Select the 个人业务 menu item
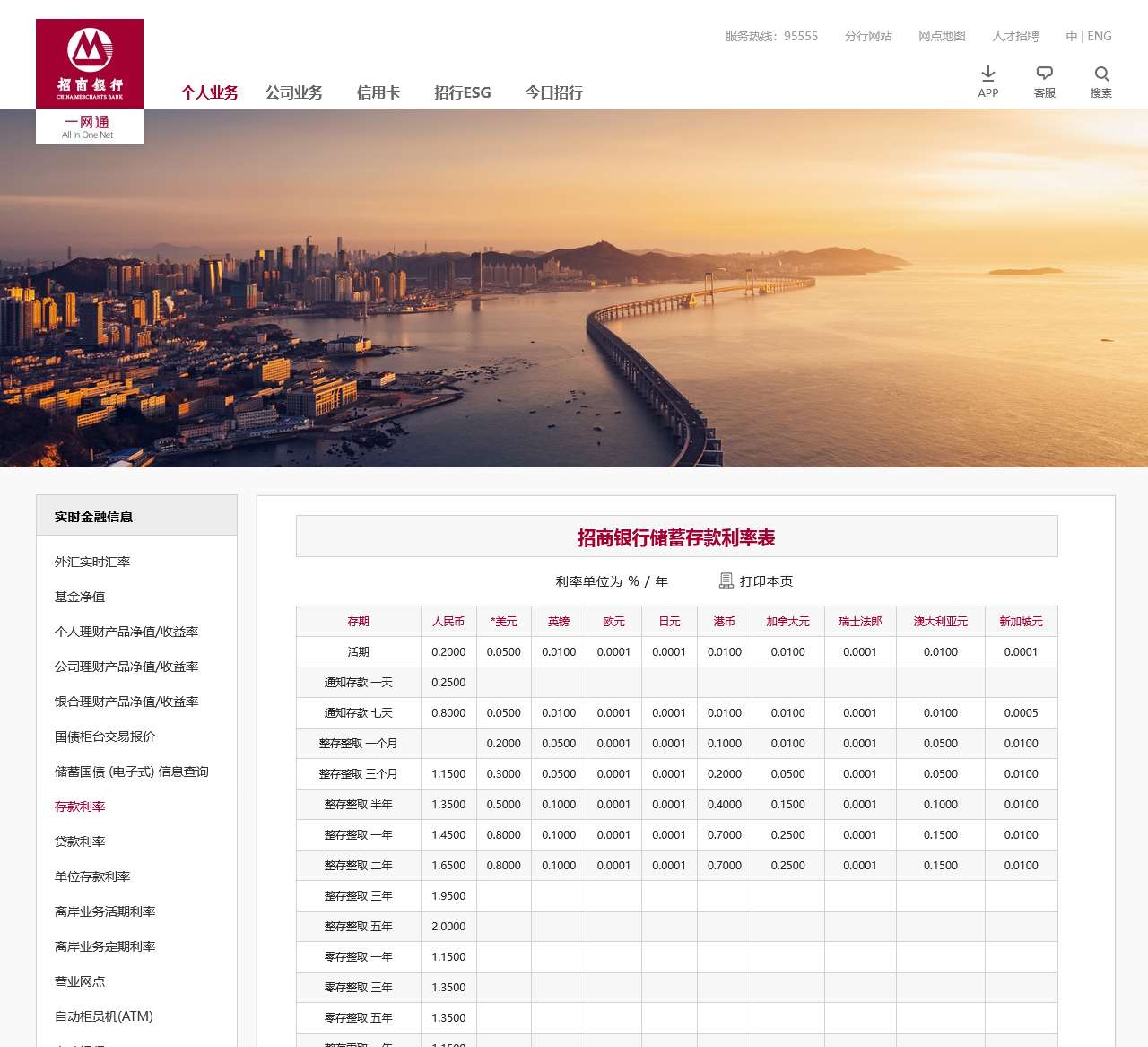 pos(210,92)
